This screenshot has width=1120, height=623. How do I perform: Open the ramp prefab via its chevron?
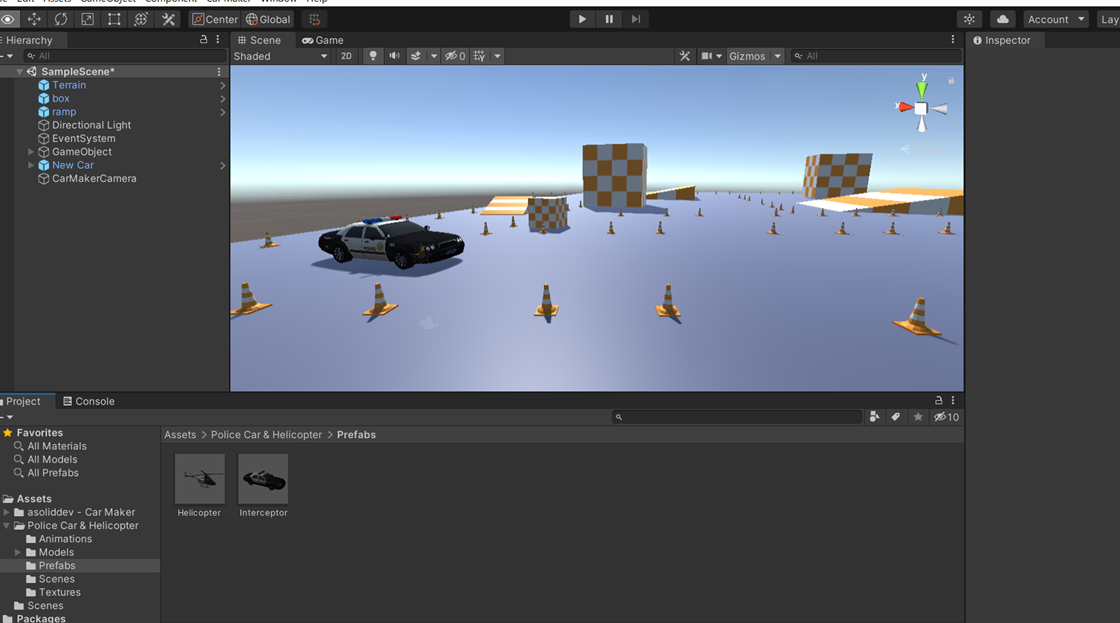(223, 112)
